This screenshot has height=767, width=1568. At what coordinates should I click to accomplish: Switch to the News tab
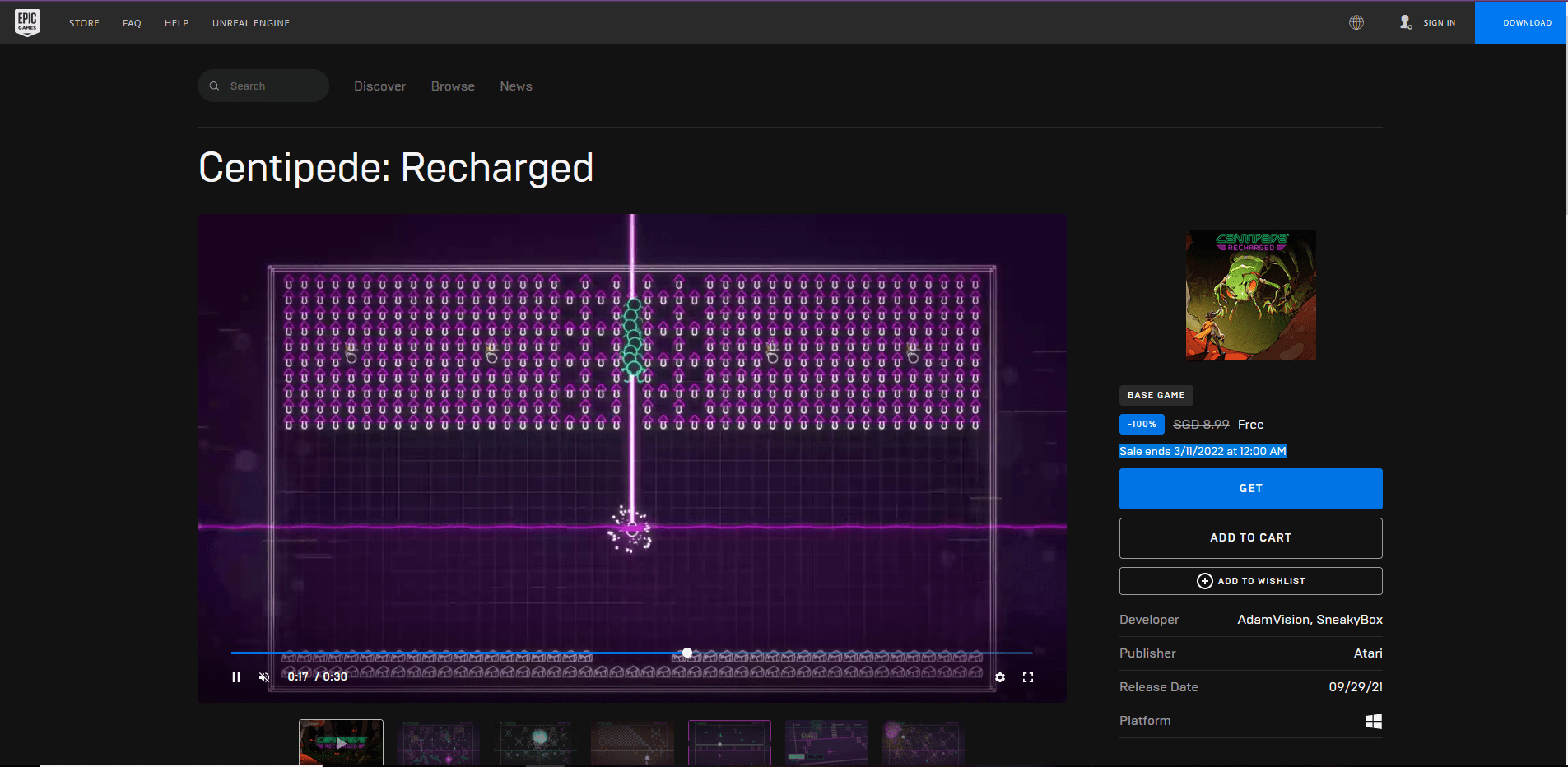click(x=516, y=86)
